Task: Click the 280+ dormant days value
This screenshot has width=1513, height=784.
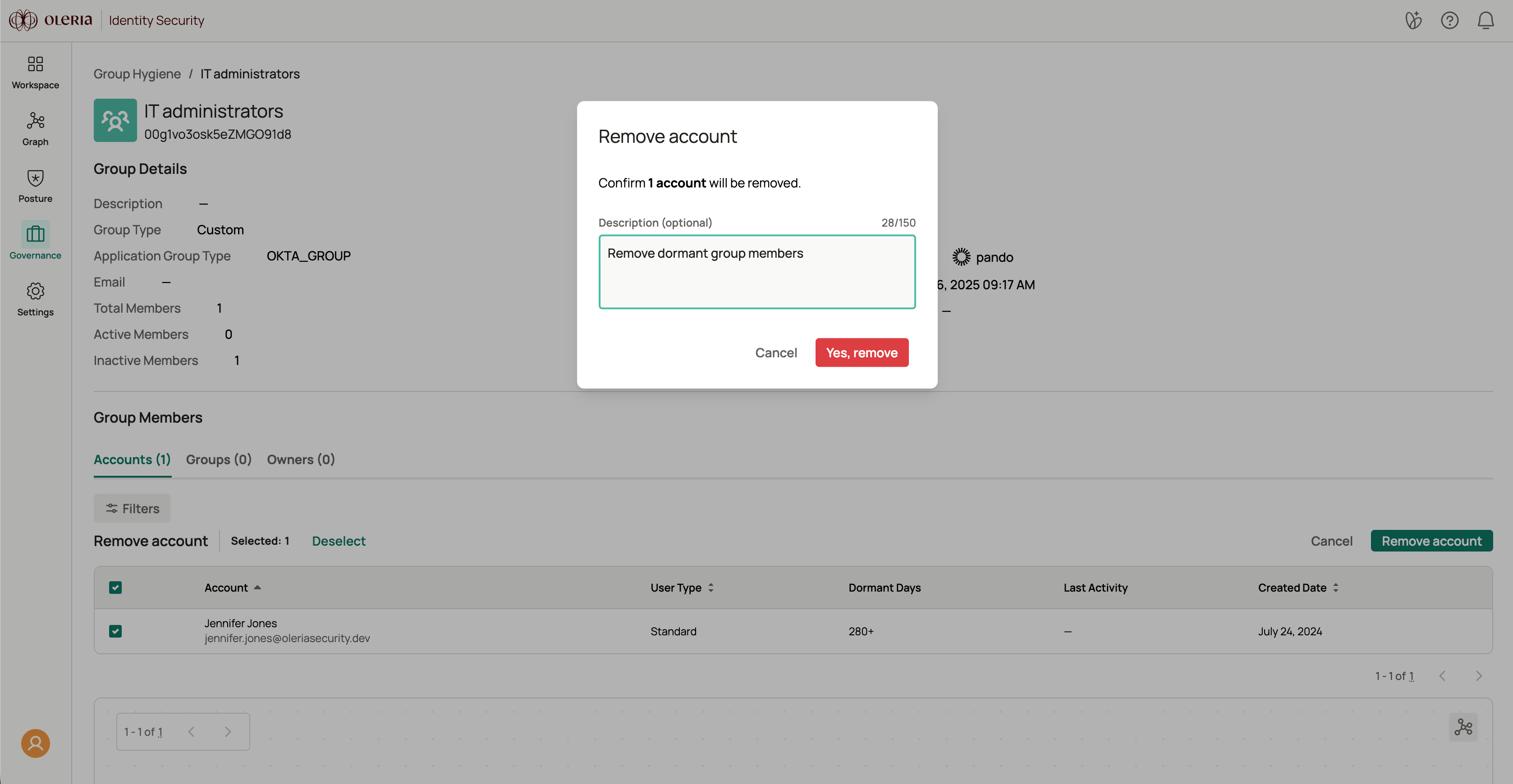Action: tap(861, 631)
